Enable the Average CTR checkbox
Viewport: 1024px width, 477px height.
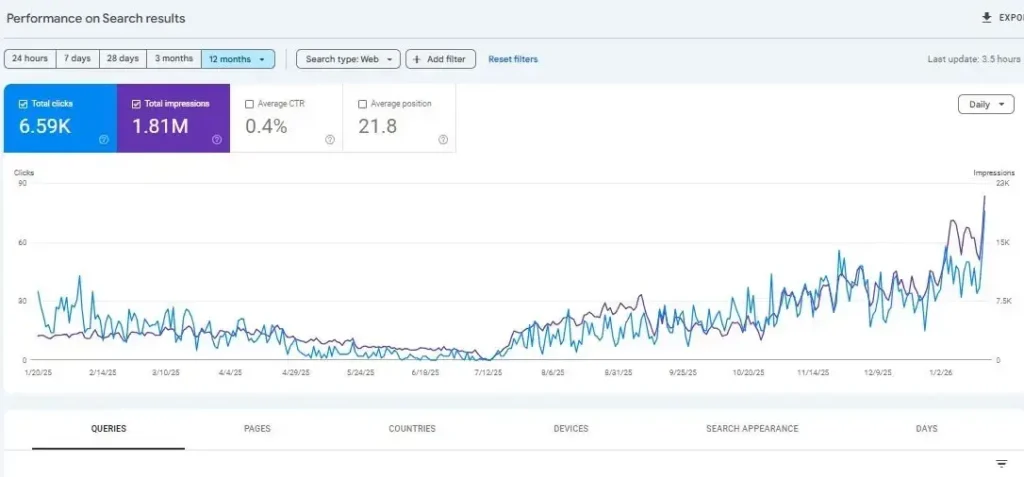[x=250, y=103]
